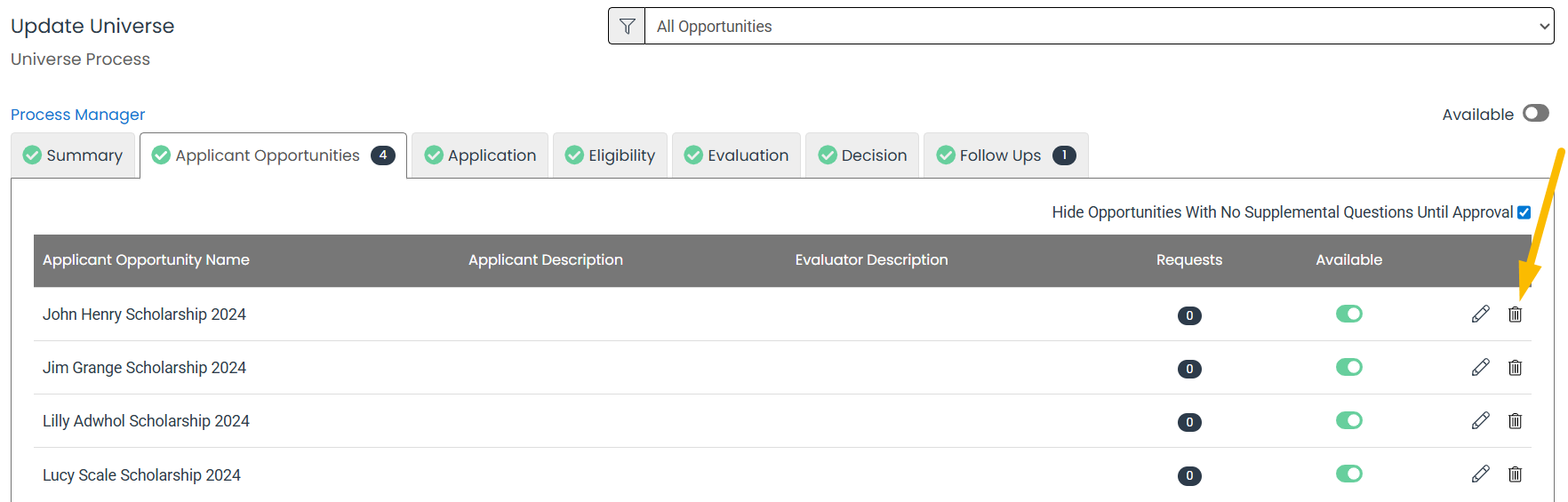Toggle Available for Lucy Scale Scholarship 2024
Image resolution: width=1568 pixels, height=502 pixels.
coord(1349,474)
